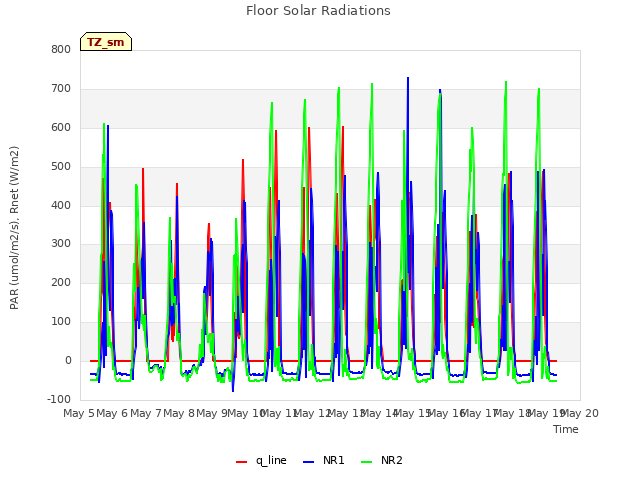Click the red q_line legend swatch
640x480 pixels.
(241, 462)
